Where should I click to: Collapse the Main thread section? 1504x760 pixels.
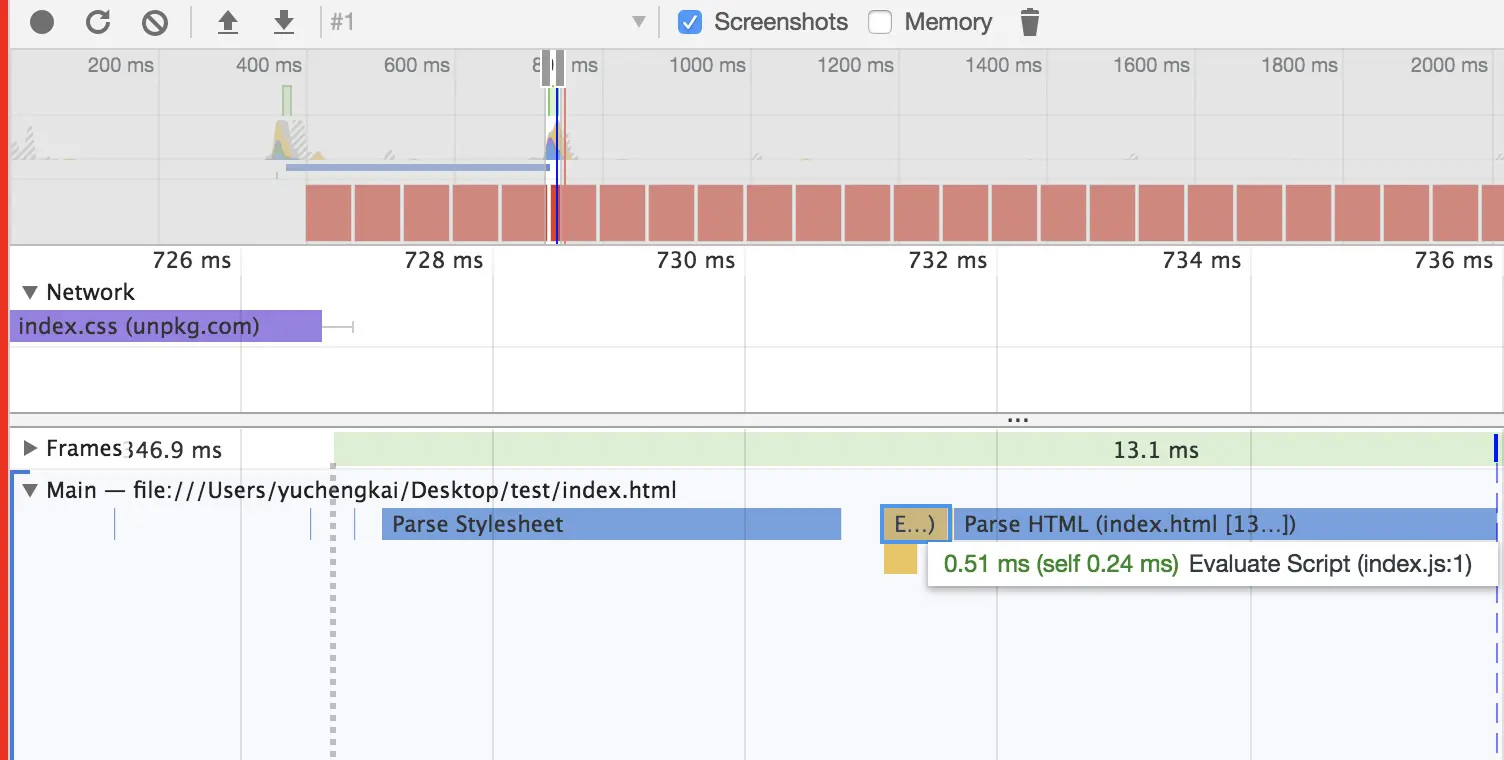point(30,491)
